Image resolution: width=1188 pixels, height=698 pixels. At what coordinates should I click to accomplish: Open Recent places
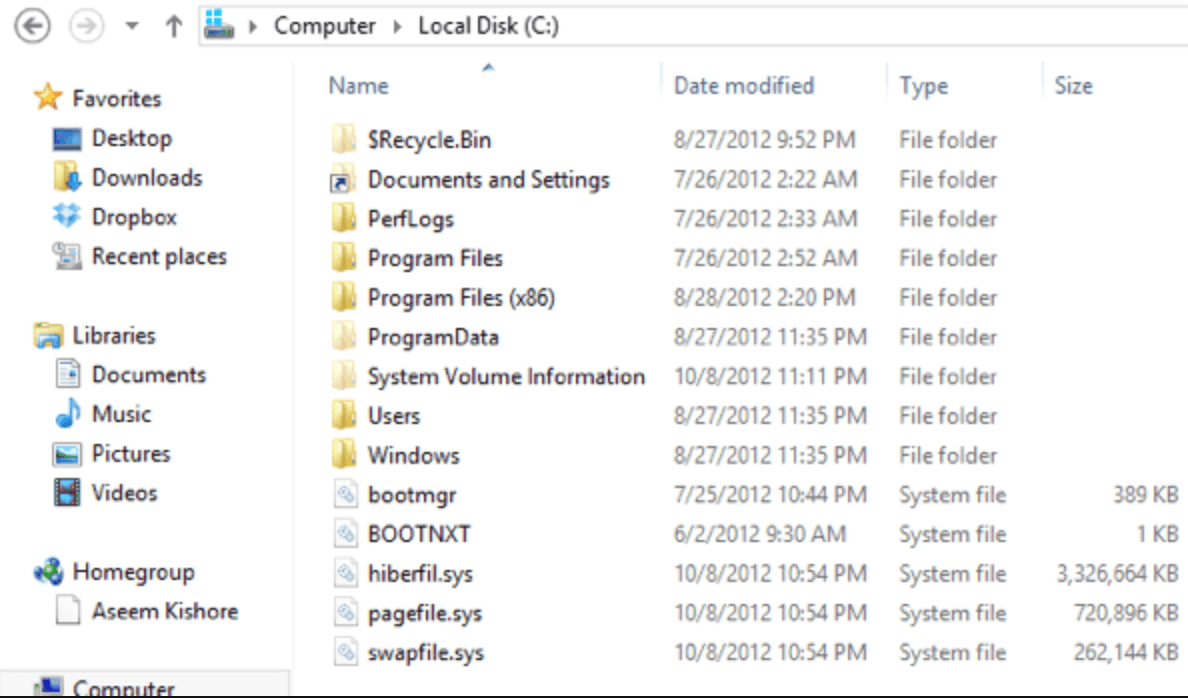tap(159, 256)
